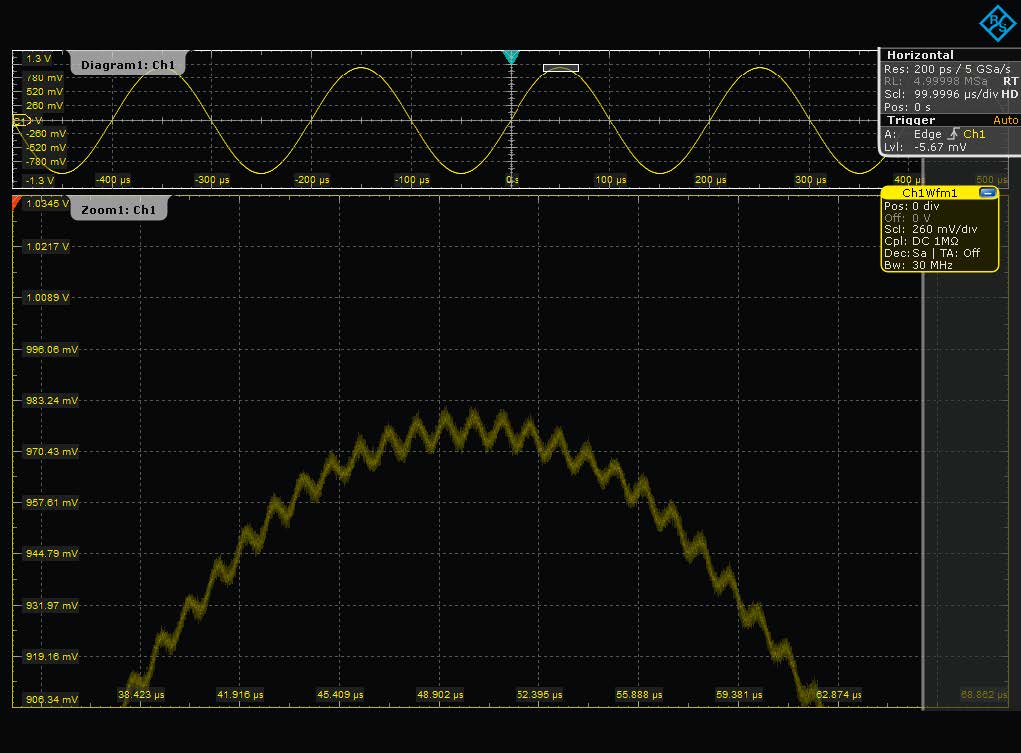
Task: Click the HD mode indicator
Action: click(1009, 94)
